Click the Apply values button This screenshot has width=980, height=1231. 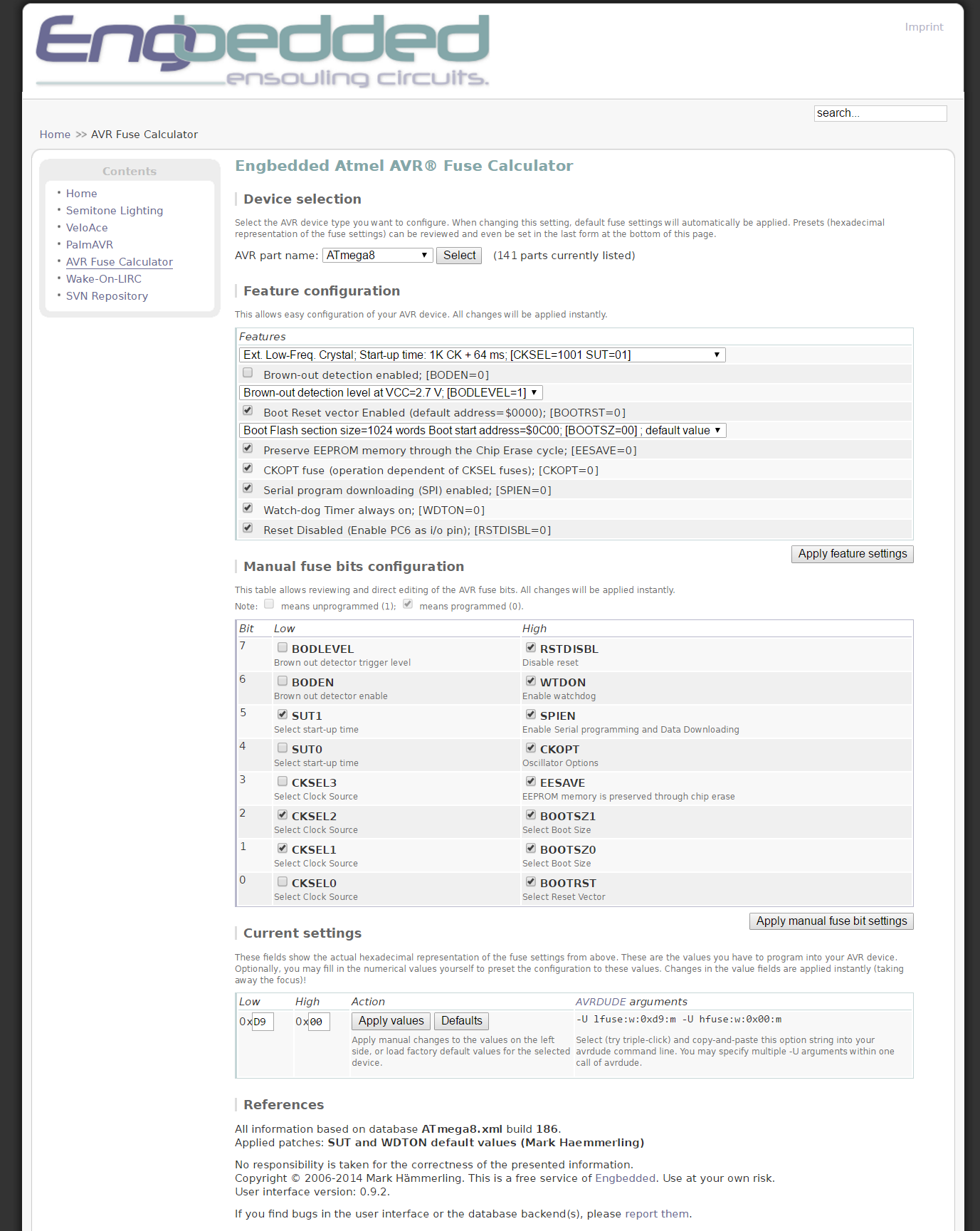391,1021
